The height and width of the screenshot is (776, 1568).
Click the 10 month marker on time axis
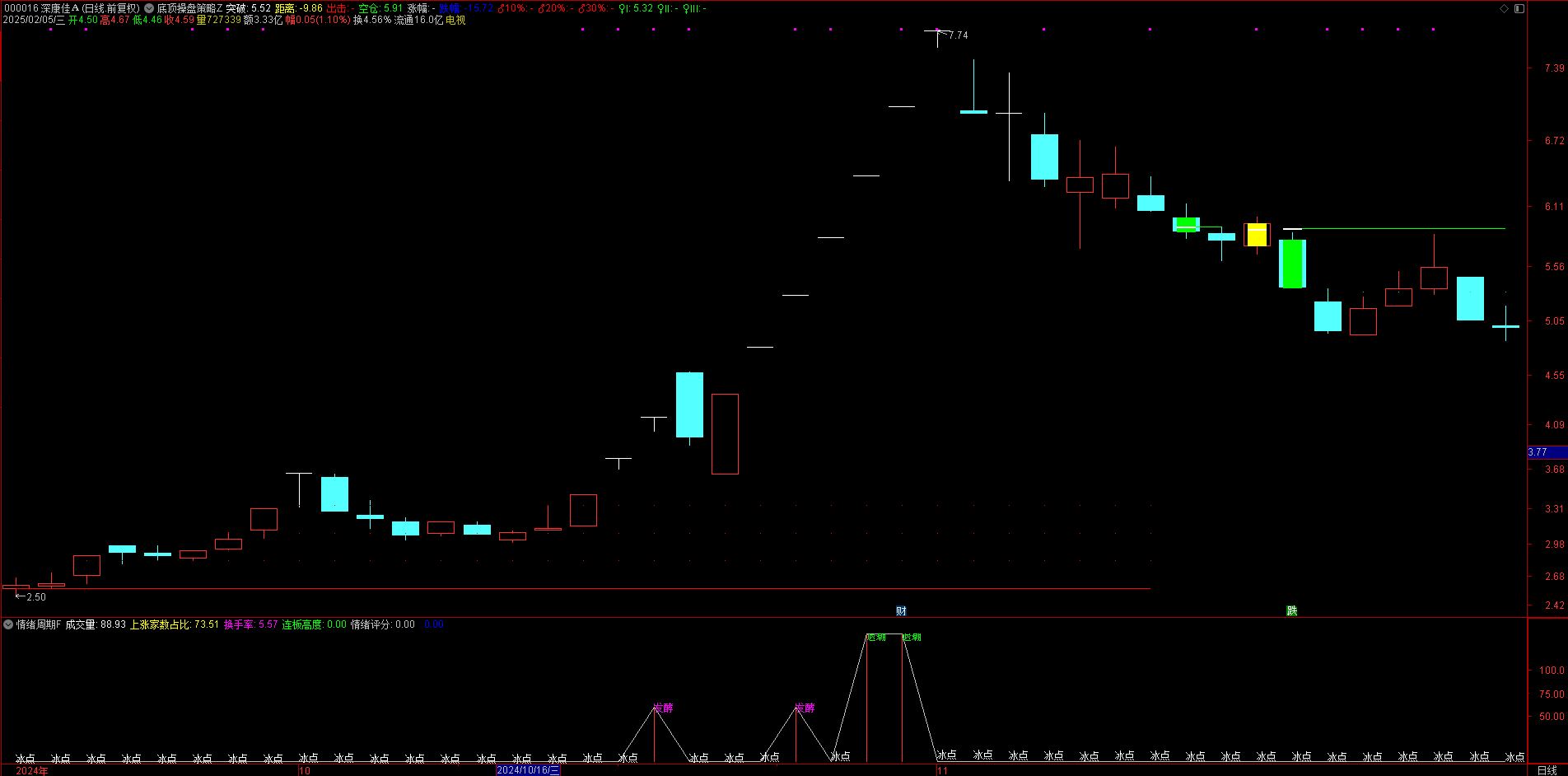(305, 771)
